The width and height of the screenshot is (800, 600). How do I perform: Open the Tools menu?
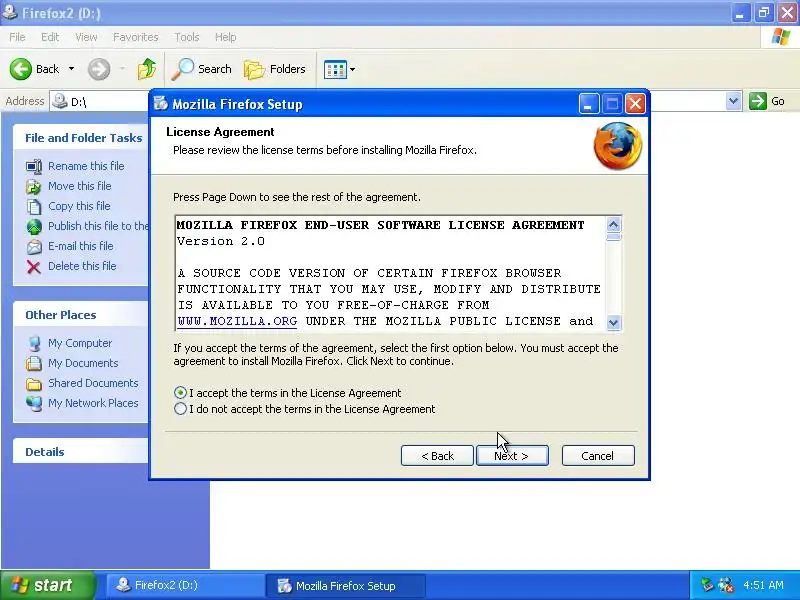click(186, 37)
